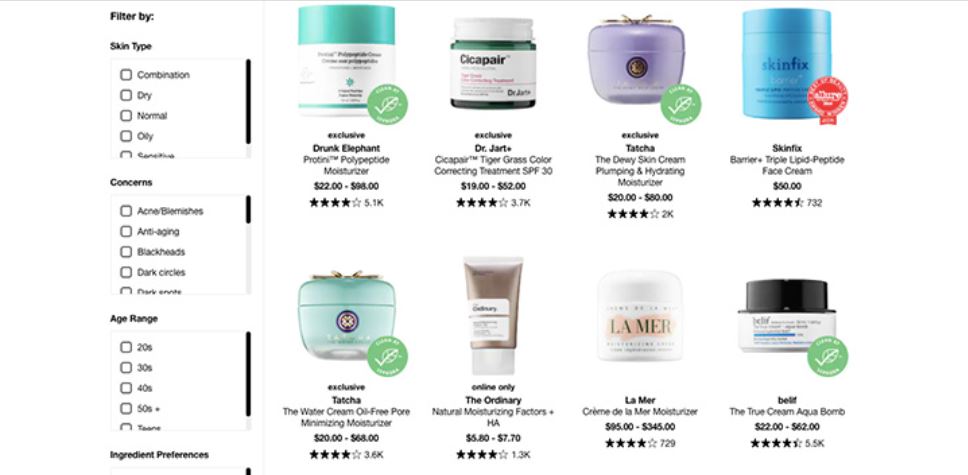
Task: Click the star rating under The Ordinary product
Action: pyautogui.click(x=482, y=455)
